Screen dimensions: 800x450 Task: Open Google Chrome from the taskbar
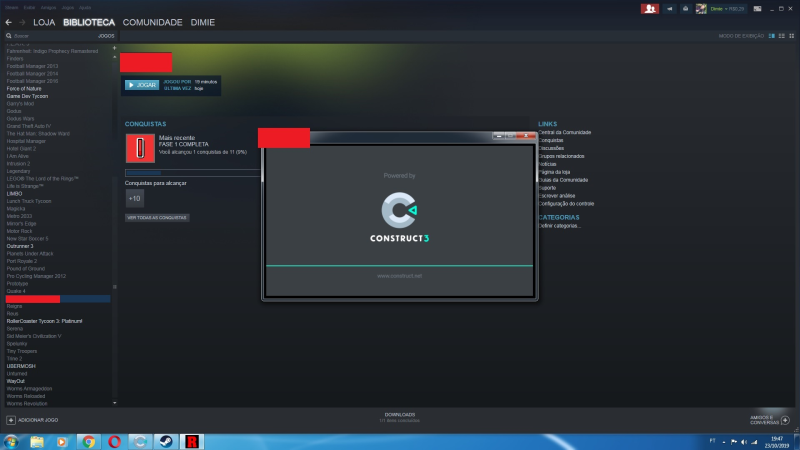click(89, 442)
